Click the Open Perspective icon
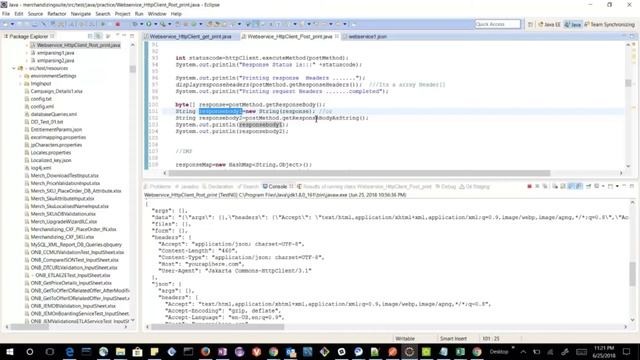Image resolution: width=640 pixels, height=360 pixels. [530, 24]
